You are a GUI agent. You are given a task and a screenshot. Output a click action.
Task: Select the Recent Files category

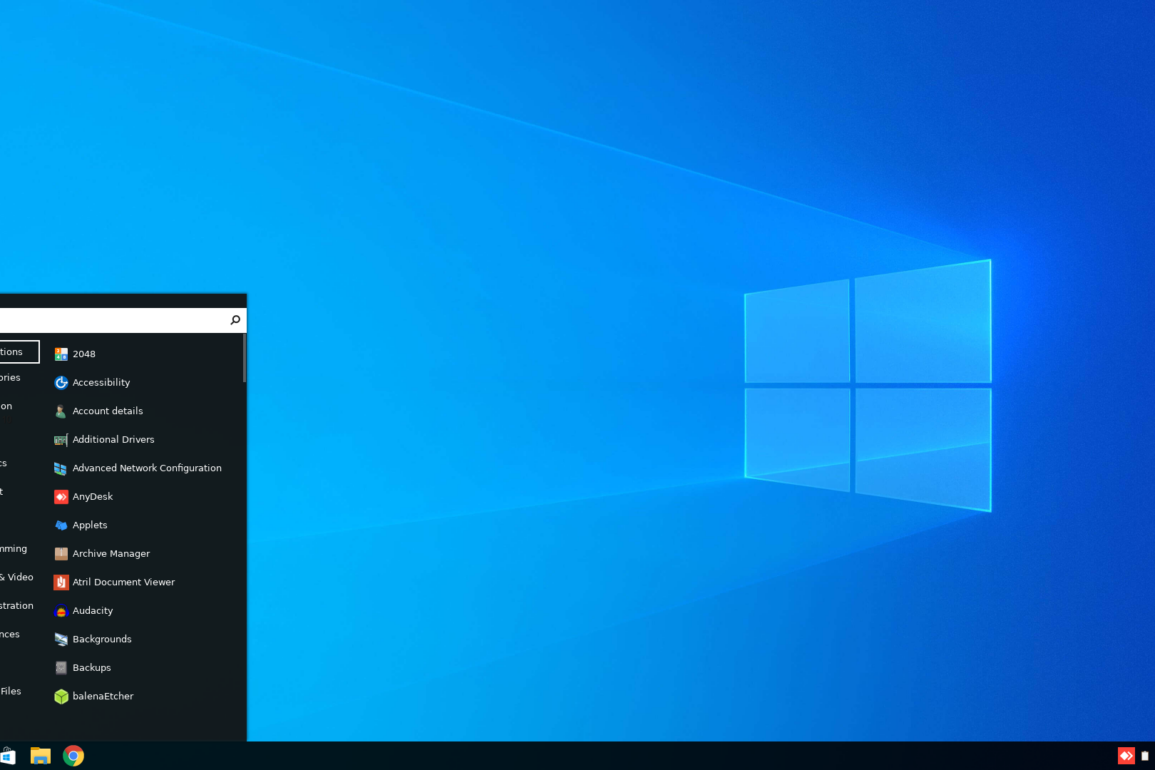[11, 691]
